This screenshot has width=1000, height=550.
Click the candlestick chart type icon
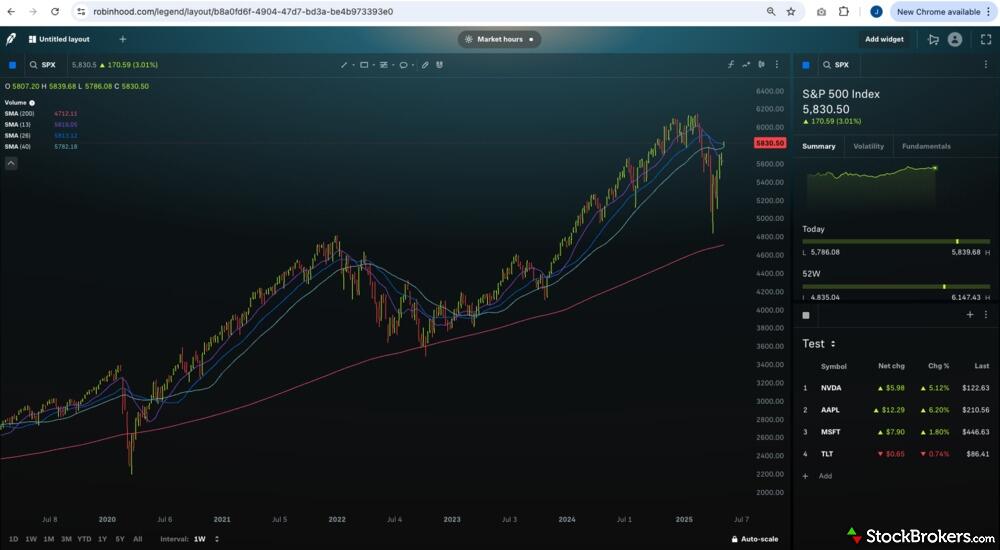[762, 65]
